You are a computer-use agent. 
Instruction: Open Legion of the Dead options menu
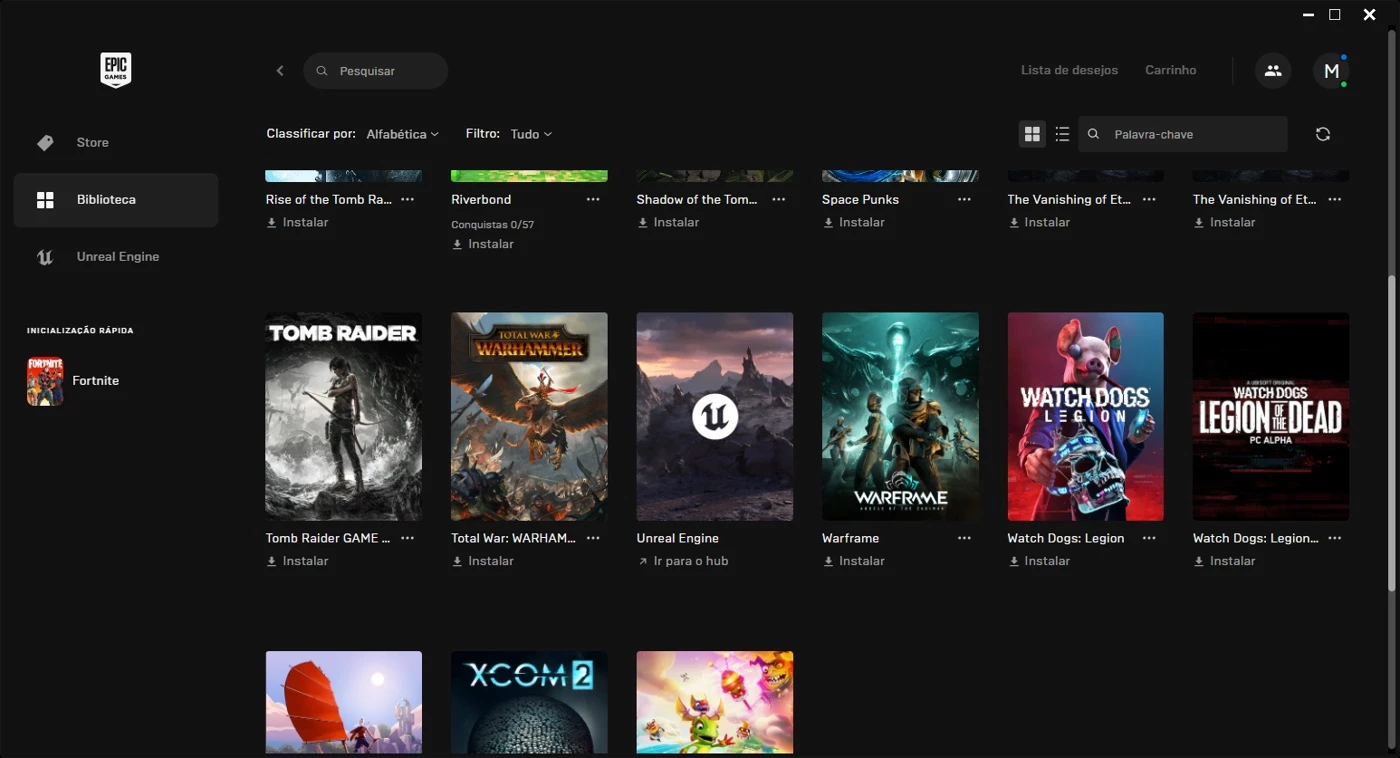[1335, 538]
